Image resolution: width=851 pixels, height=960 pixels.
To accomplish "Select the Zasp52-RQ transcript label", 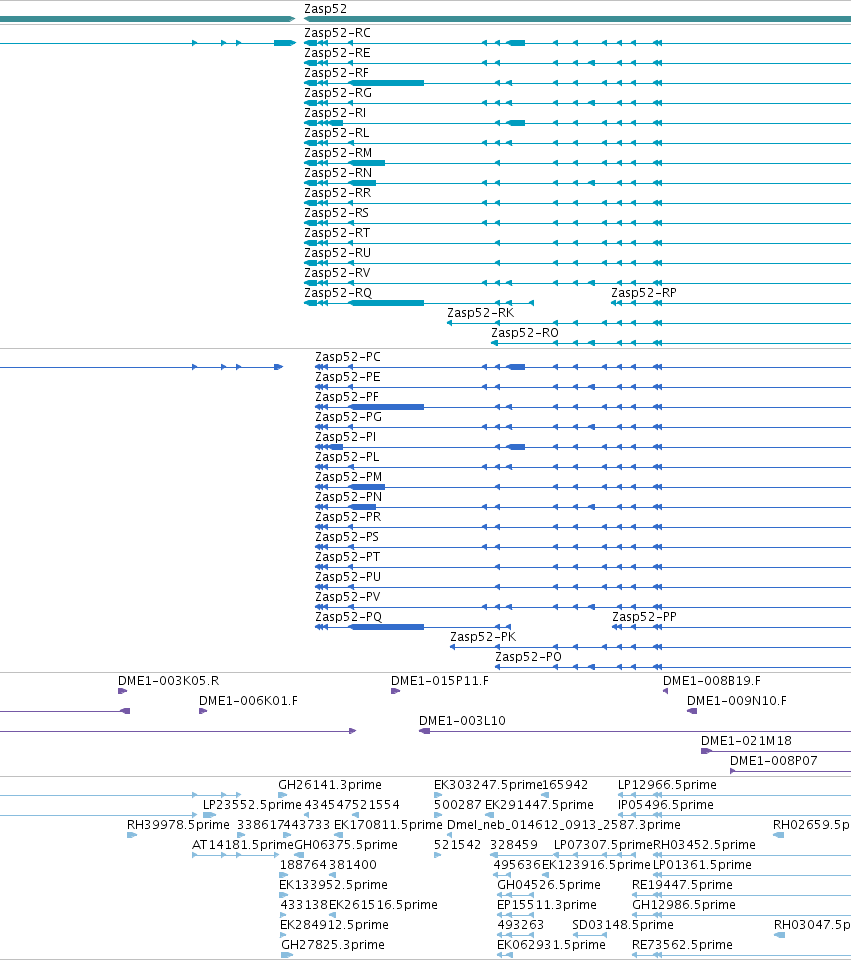I will point(338,293).
